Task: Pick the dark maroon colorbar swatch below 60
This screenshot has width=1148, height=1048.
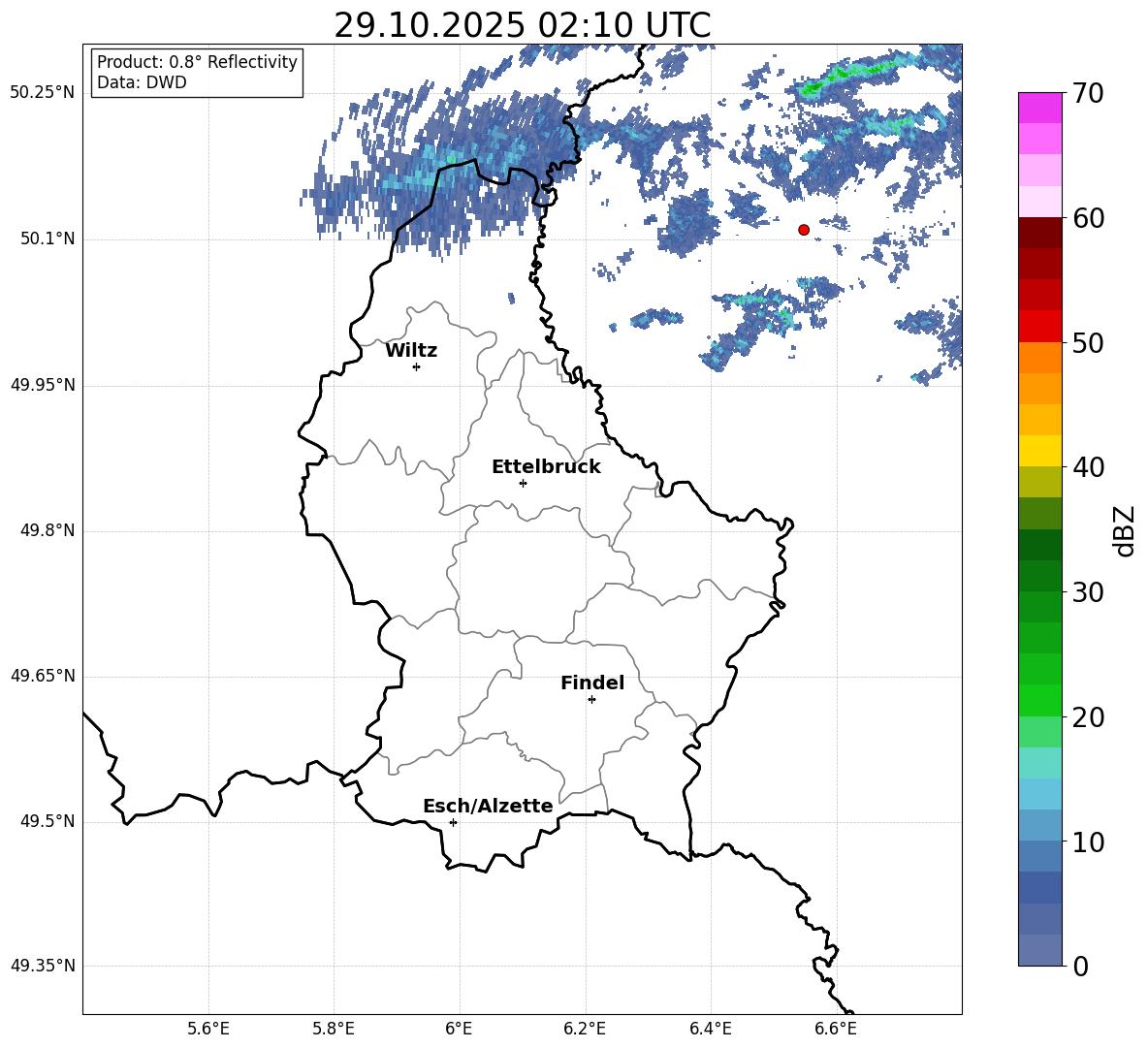Action: [1040, 234]
